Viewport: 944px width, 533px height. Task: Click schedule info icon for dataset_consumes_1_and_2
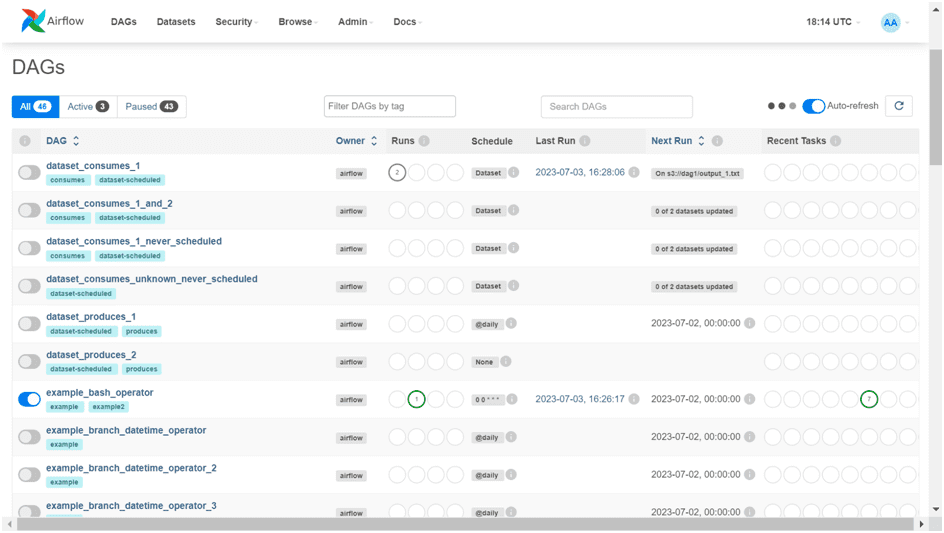pos(514,210)
